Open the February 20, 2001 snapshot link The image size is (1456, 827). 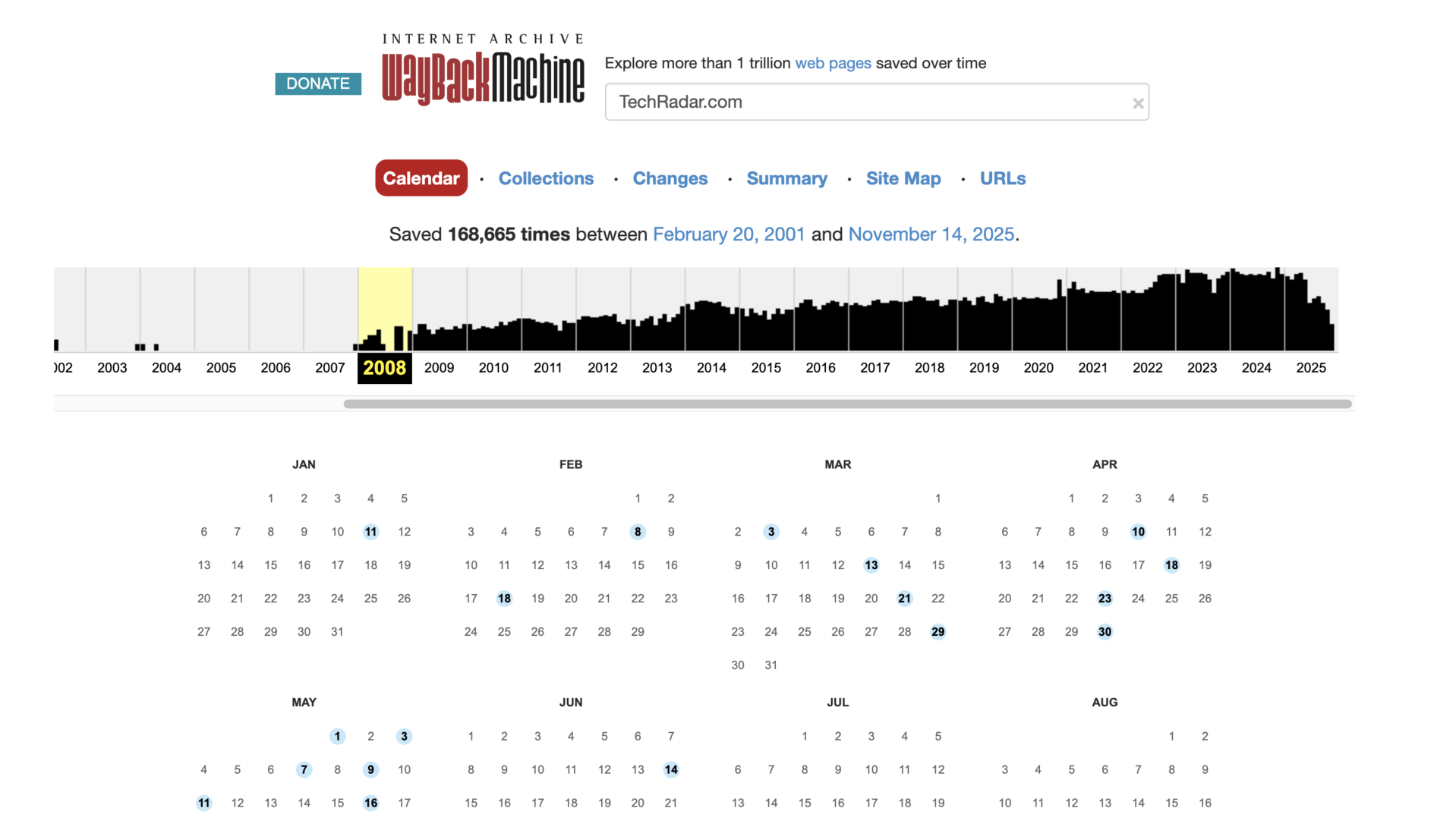click(728, 234)
